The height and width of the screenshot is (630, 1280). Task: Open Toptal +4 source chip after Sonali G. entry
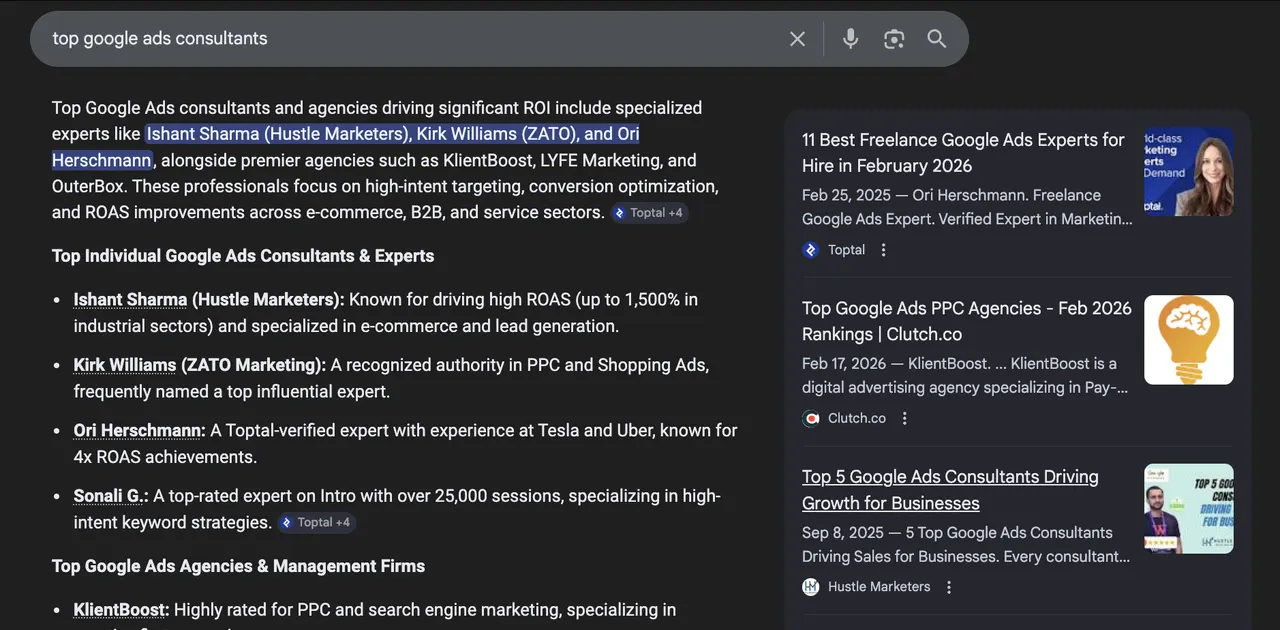pos(317,522)
